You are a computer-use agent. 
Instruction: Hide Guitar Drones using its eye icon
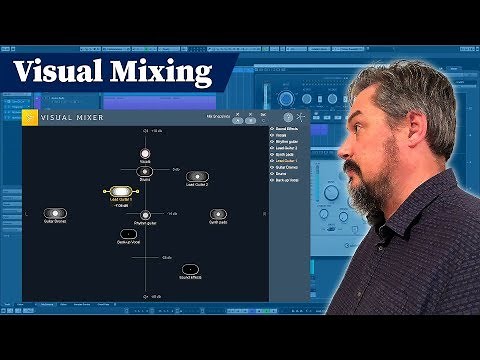point(272,167)
